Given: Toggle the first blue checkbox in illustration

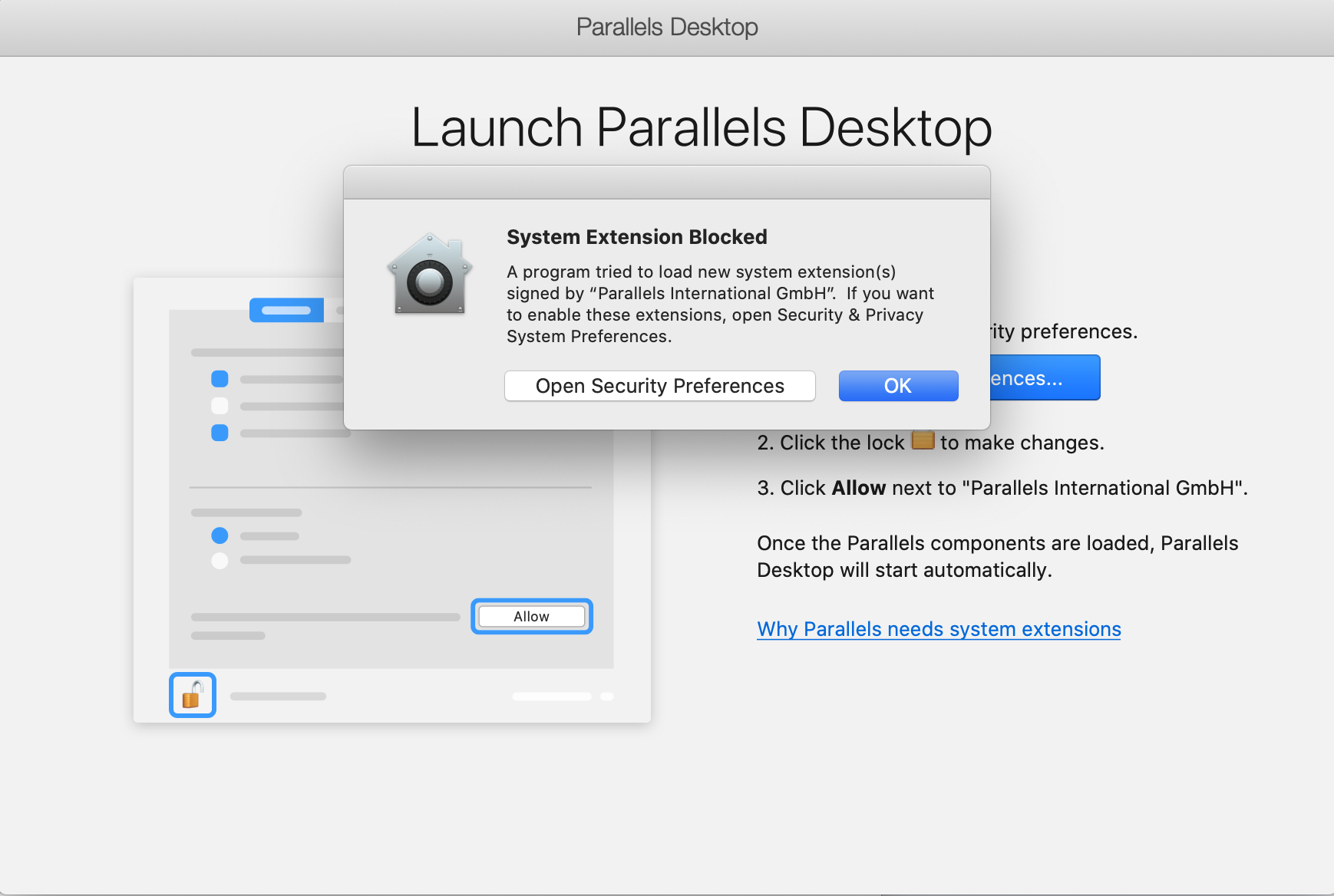Looking at the screenshot, I should (x=220, y=379).
